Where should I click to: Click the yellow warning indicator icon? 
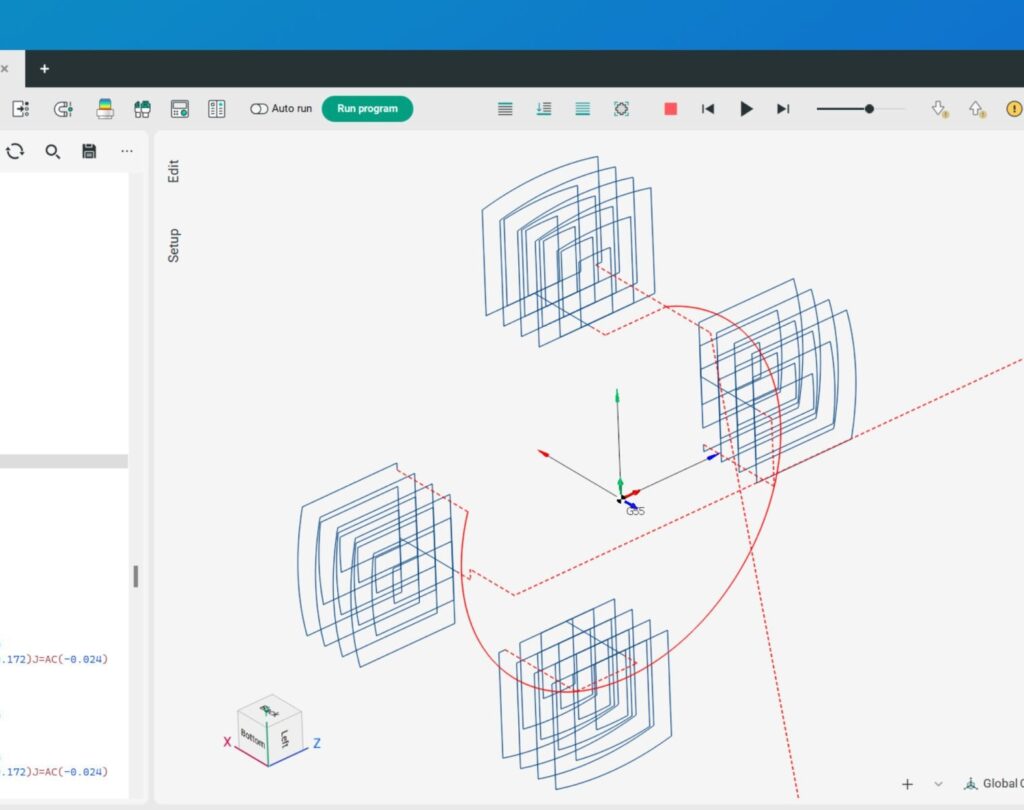click(1014, 109)
